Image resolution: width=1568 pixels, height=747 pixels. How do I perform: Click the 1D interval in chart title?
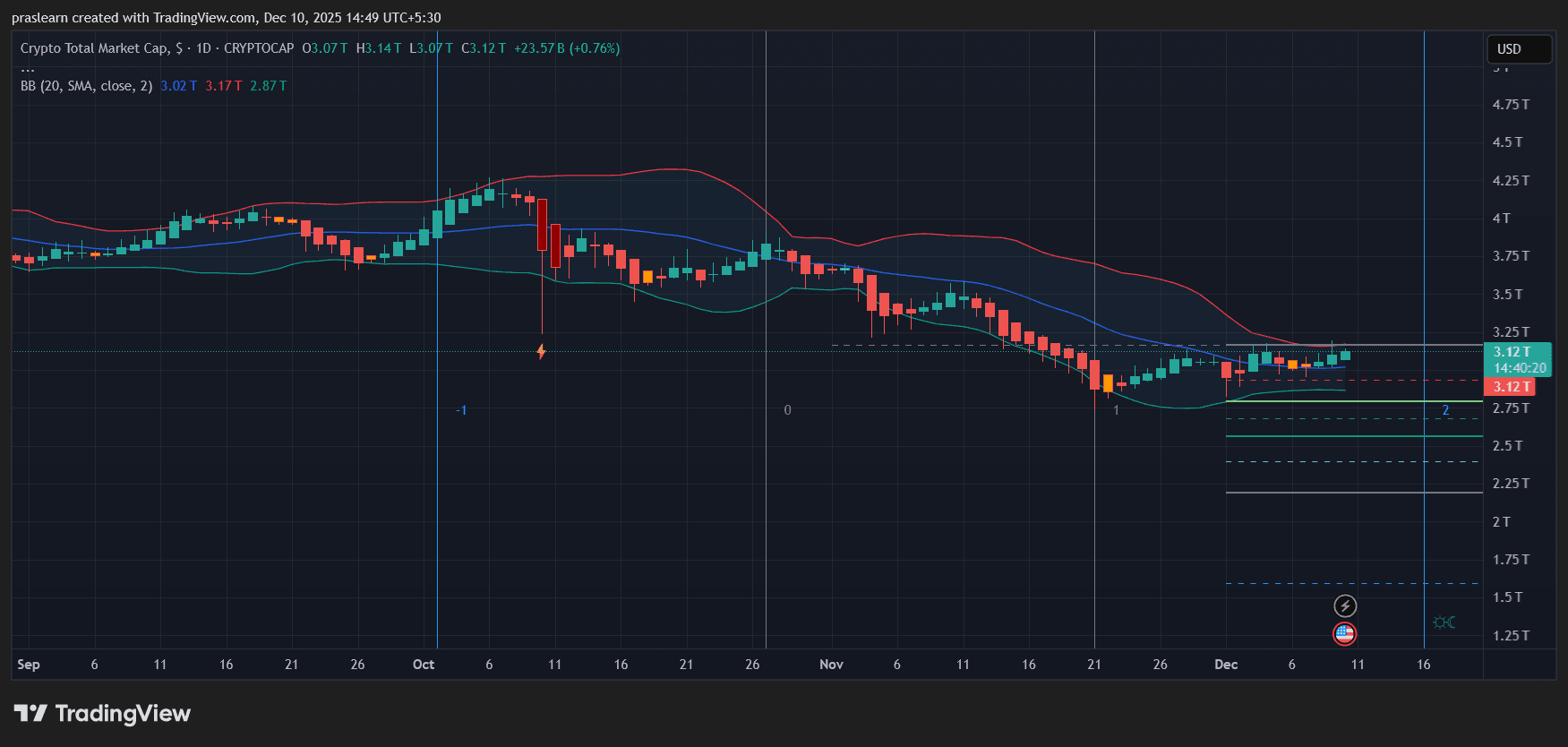point(203,48)
